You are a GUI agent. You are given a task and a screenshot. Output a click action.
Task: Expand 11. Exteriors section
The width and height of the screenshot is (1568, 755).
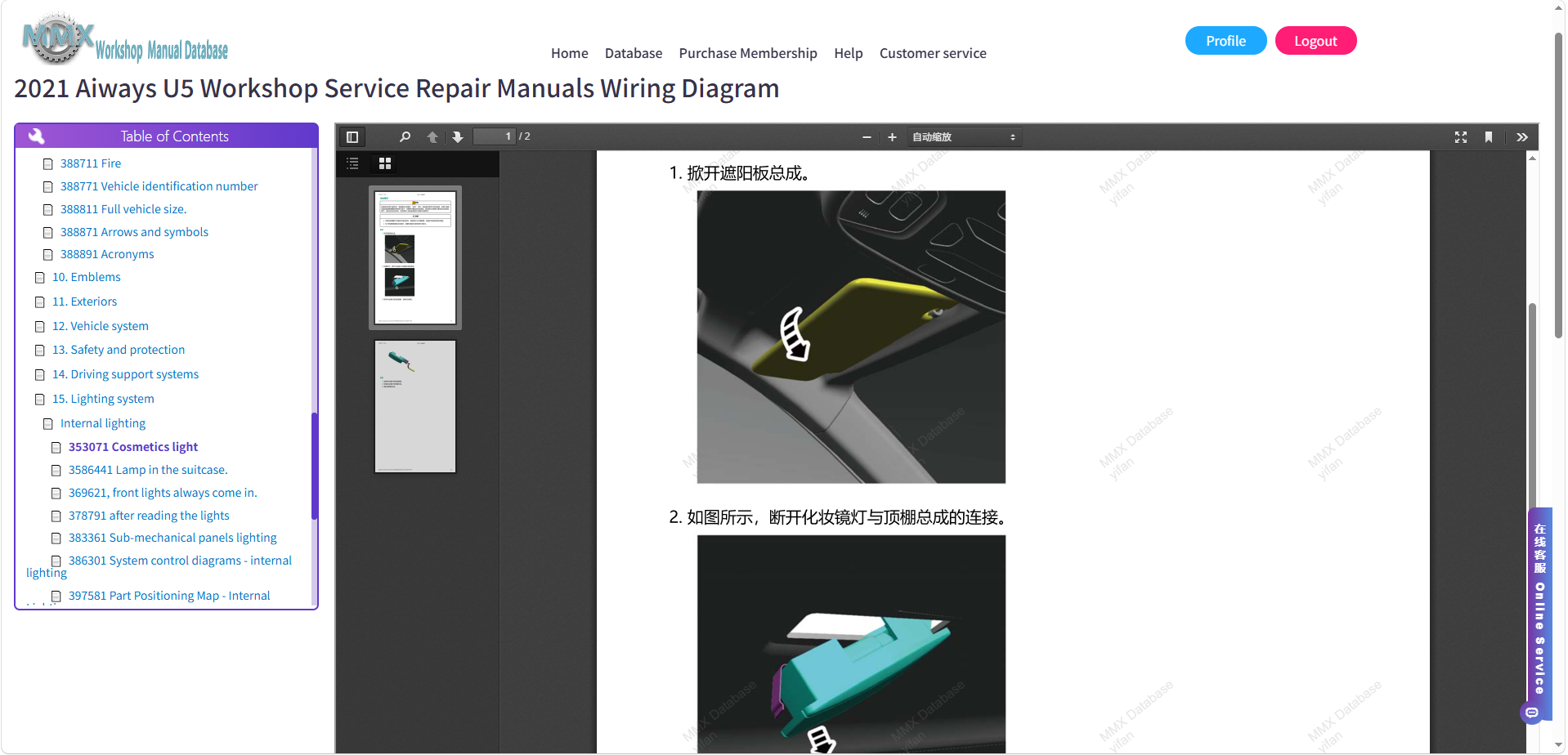tap(84, 302)
